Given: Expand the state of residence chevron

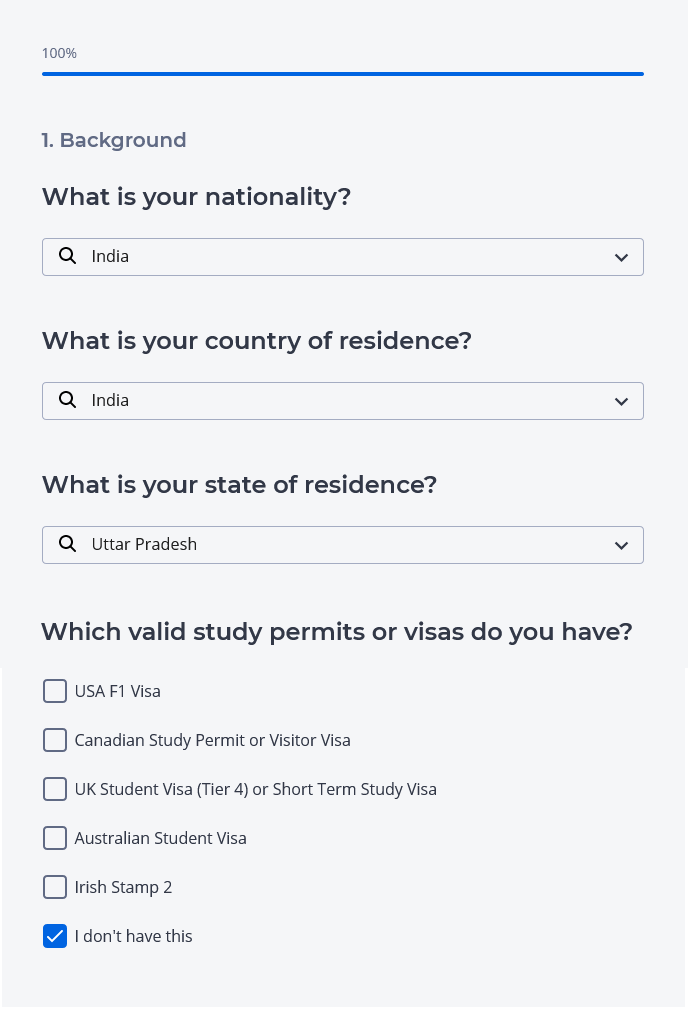Looking at the screenshot, I should pos(621,546).
